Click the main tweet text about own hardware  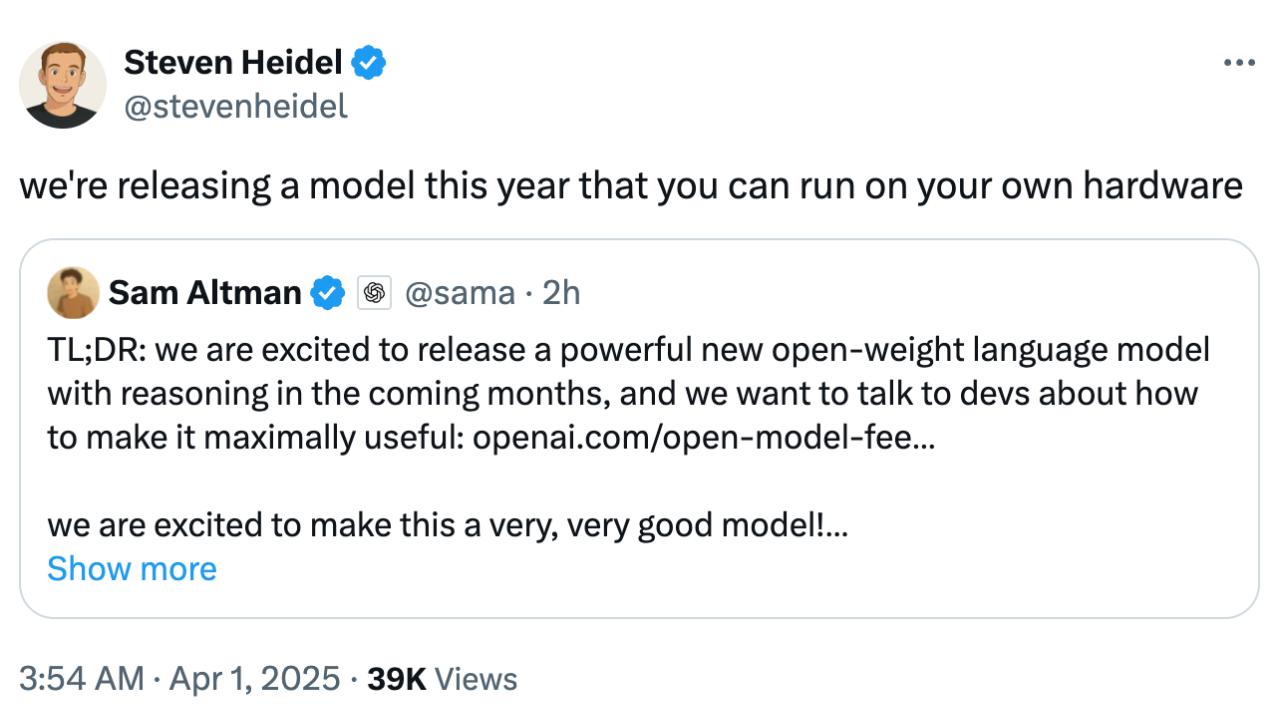[x=630, y=186]
